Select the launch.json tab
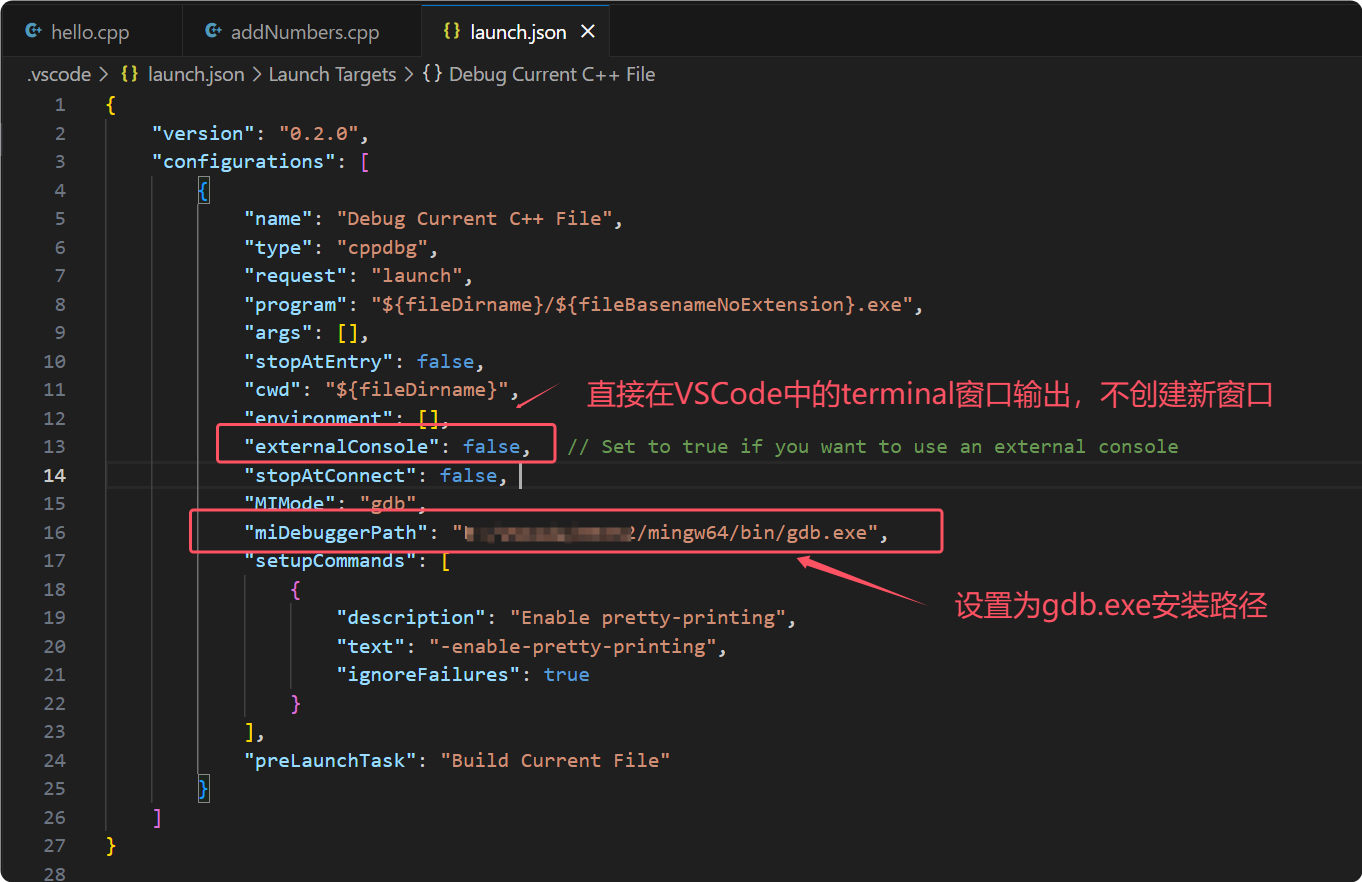 517,32
